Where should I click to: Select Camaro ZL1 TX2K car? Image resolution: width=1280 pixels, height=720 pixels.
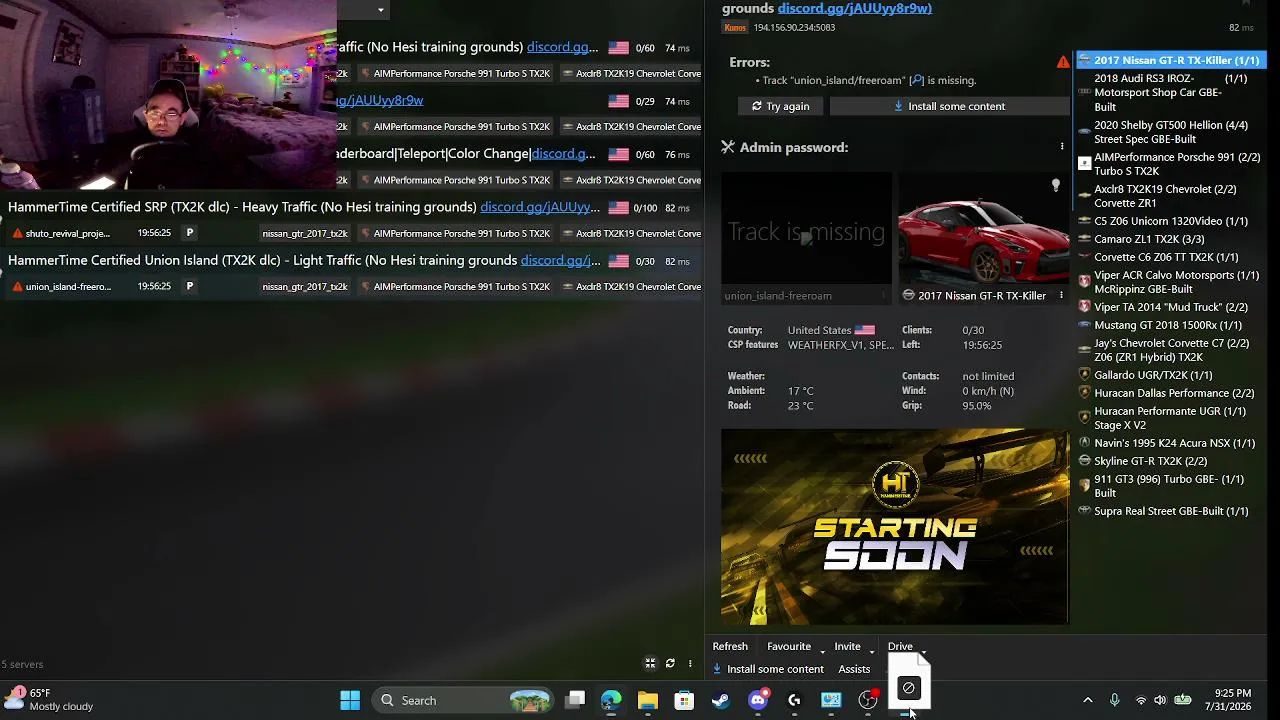(1171, 239)
